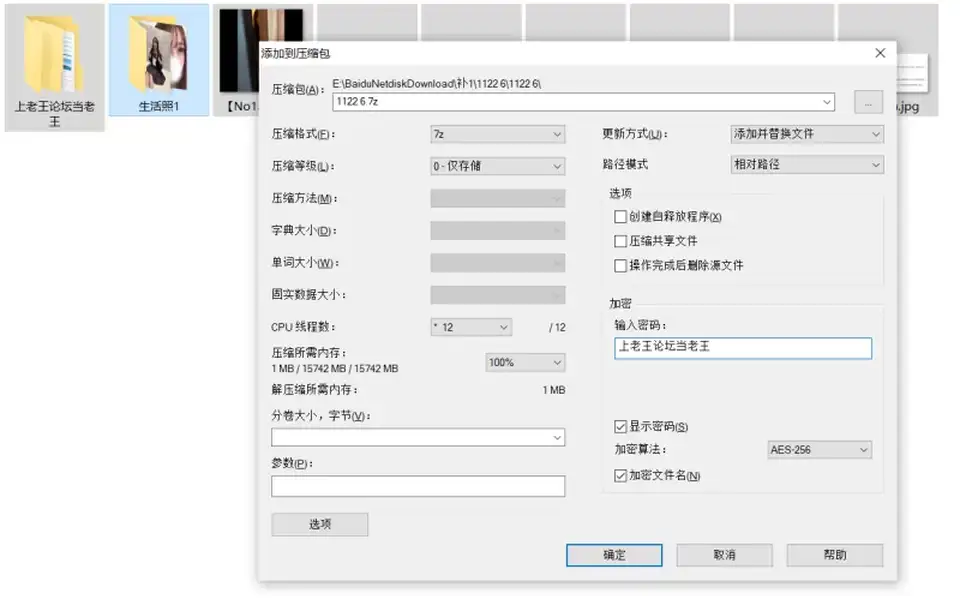The height and width of the screenshot is (599, 960).
Task: Click the browse (...) button beside archive name
Action: point(868,102)
